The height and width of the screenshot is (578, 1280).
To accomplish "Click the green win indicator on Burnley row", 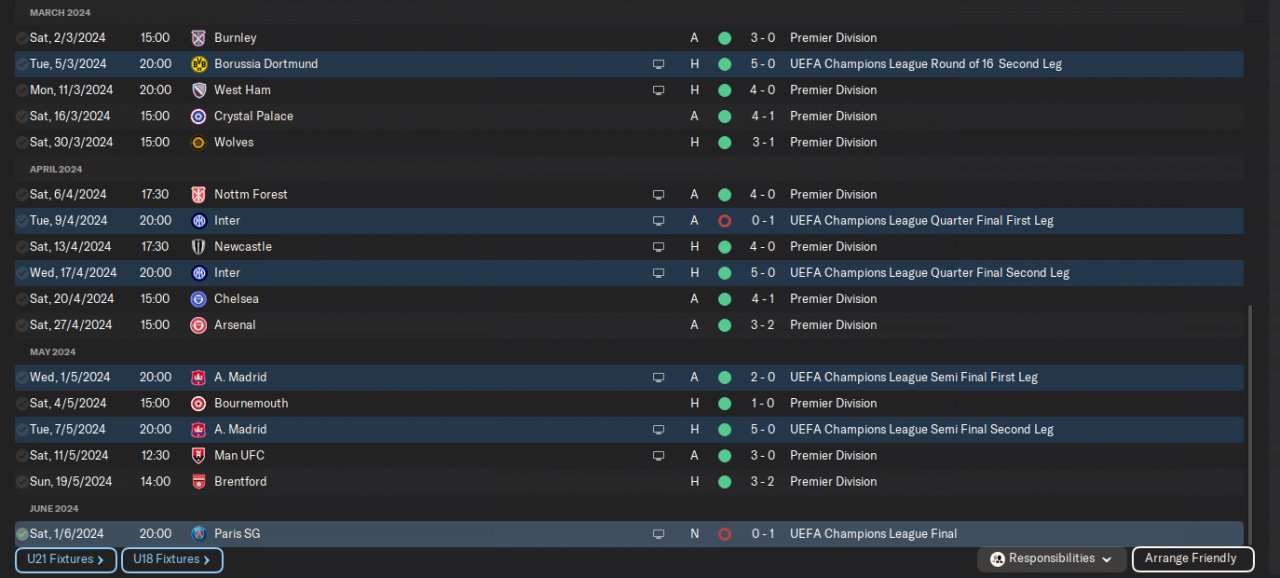I will pos(724,38).
